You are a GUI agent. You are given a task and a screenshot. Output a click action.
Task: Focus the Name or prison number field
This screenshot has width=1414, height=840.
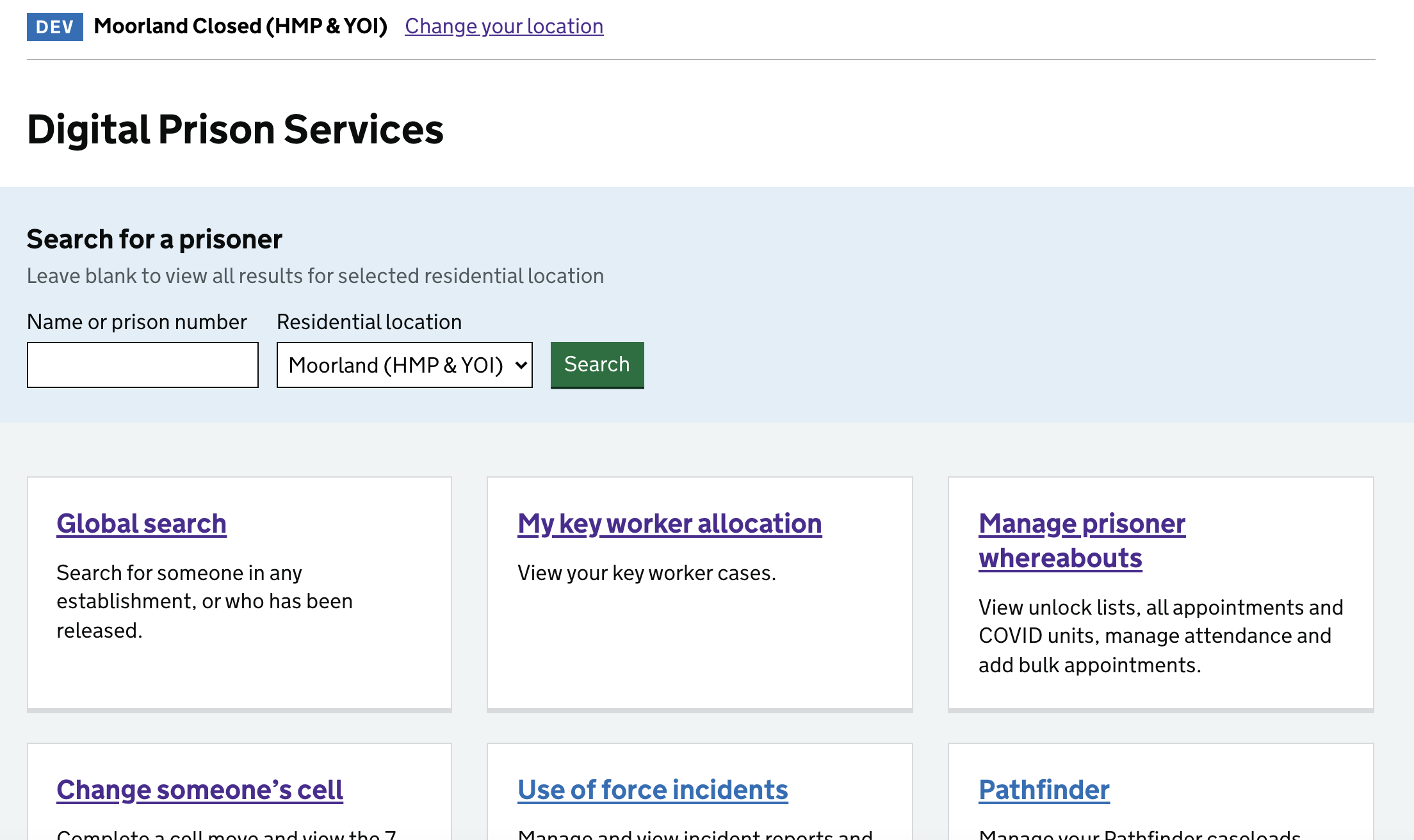[x=143, y=365]
